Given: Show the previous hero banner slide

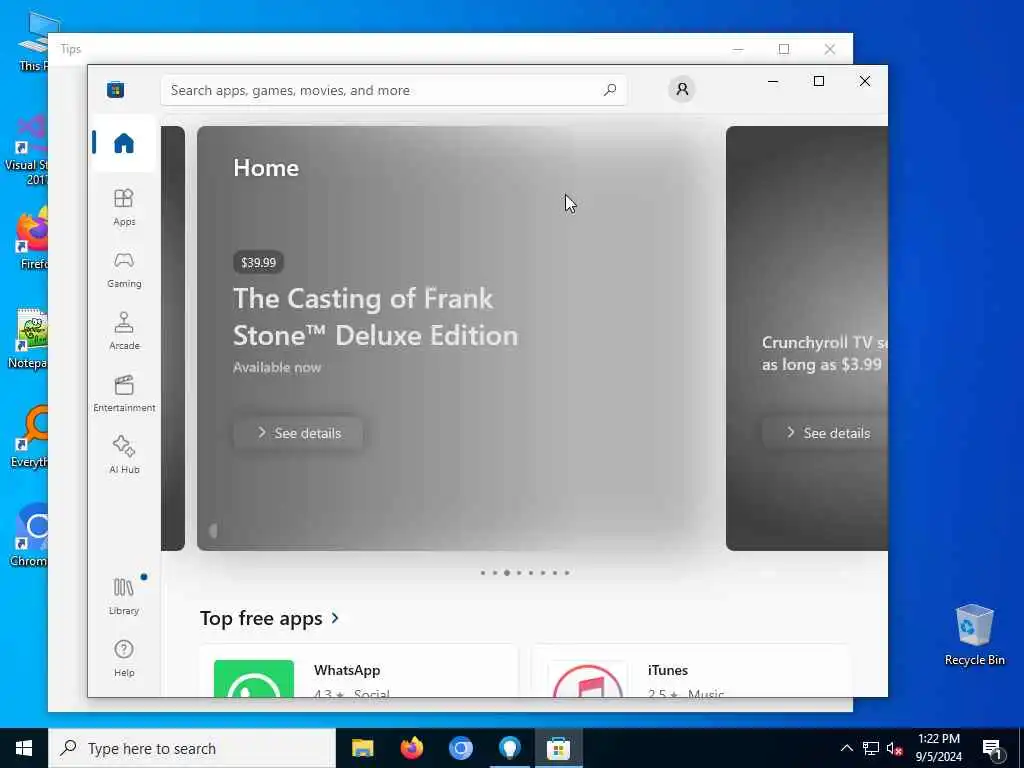Looking at the screenshot, I should click(x=173, y=338).
